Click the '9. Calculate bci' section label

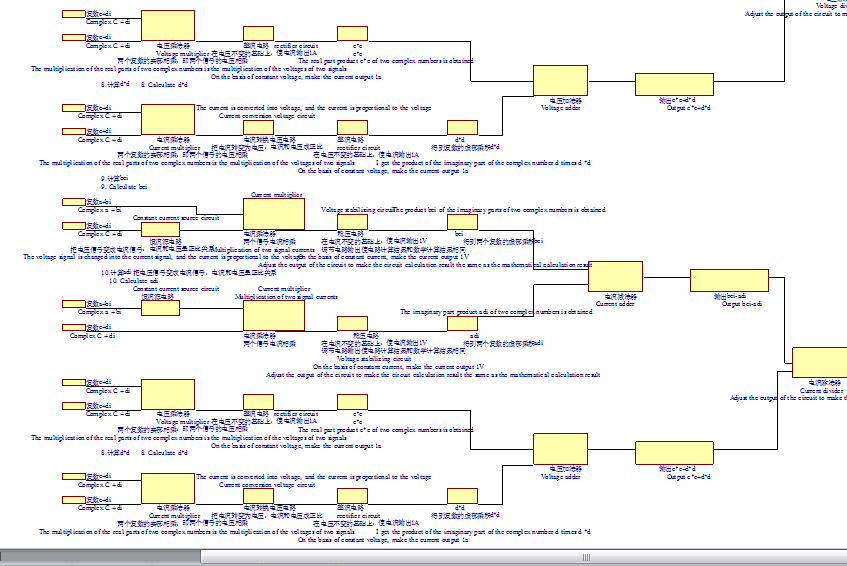(x=124, y=187)
